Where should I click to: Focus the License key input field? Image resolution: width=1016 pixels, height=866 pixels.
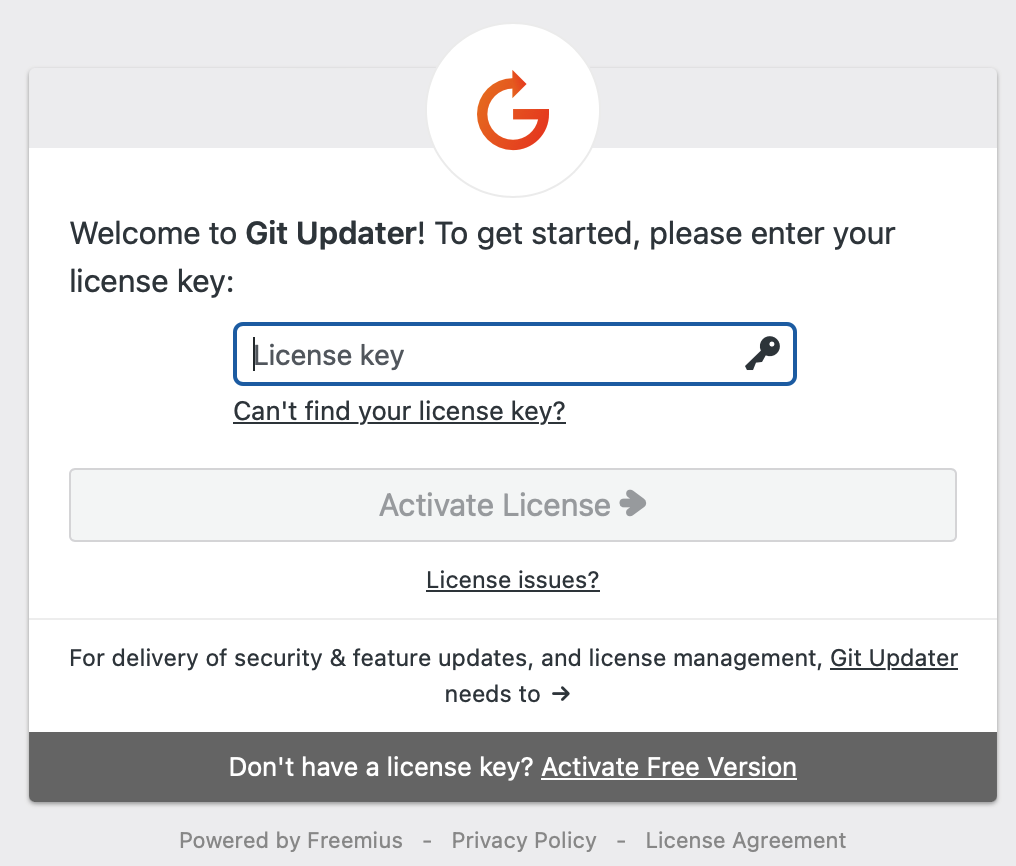(x=514, y=354)
